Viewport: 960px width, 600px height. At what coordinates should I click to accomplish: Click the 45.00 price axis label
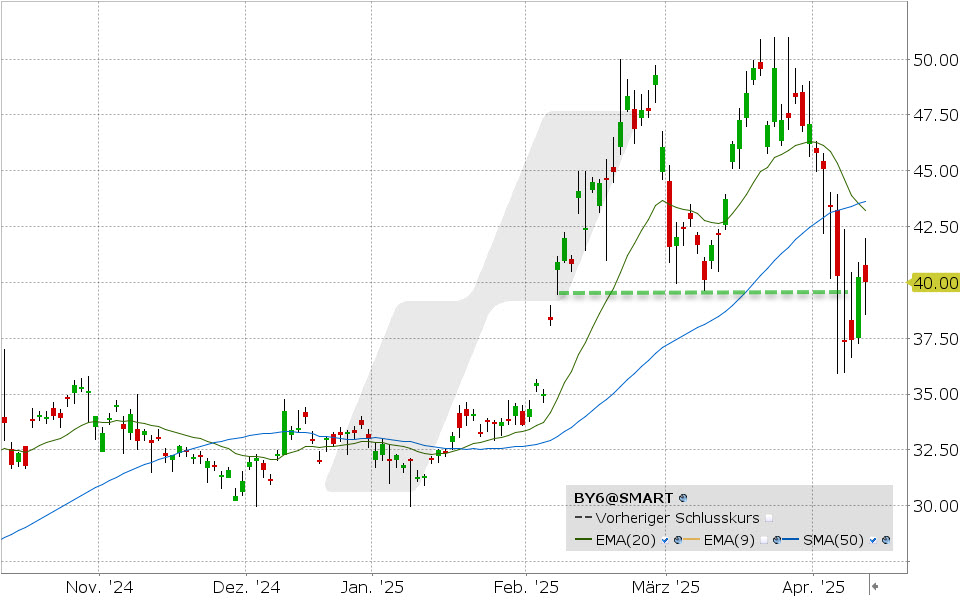935,171
